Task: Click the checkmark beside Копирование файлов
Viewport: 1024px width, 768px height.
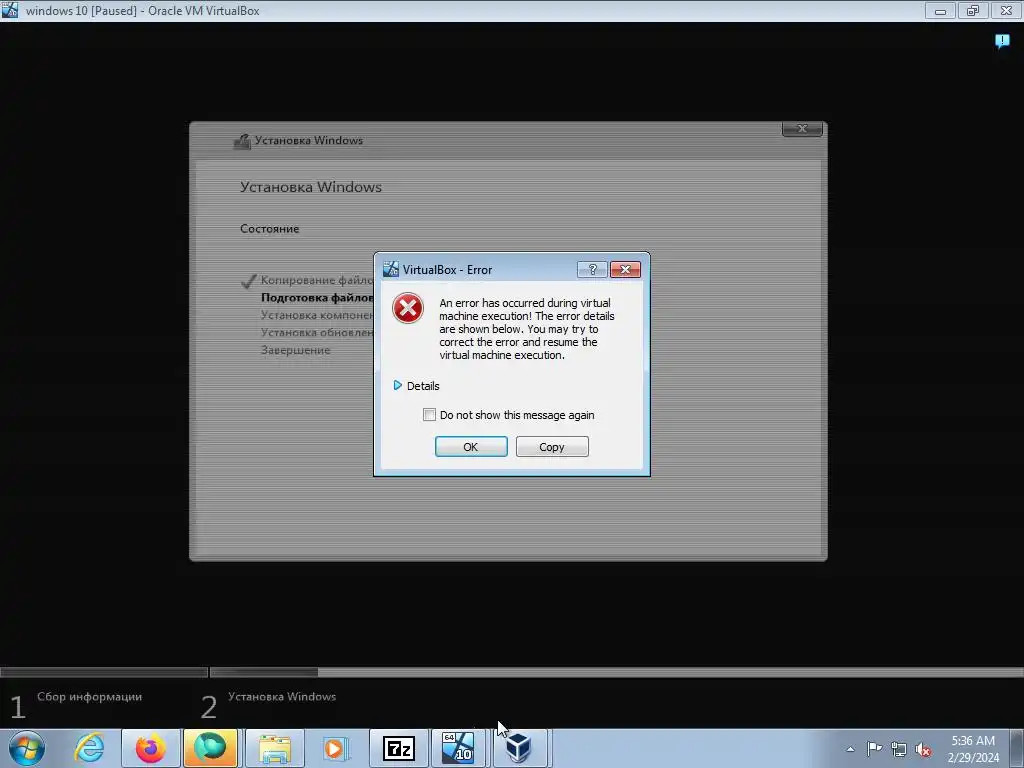Action: [248, 281]
